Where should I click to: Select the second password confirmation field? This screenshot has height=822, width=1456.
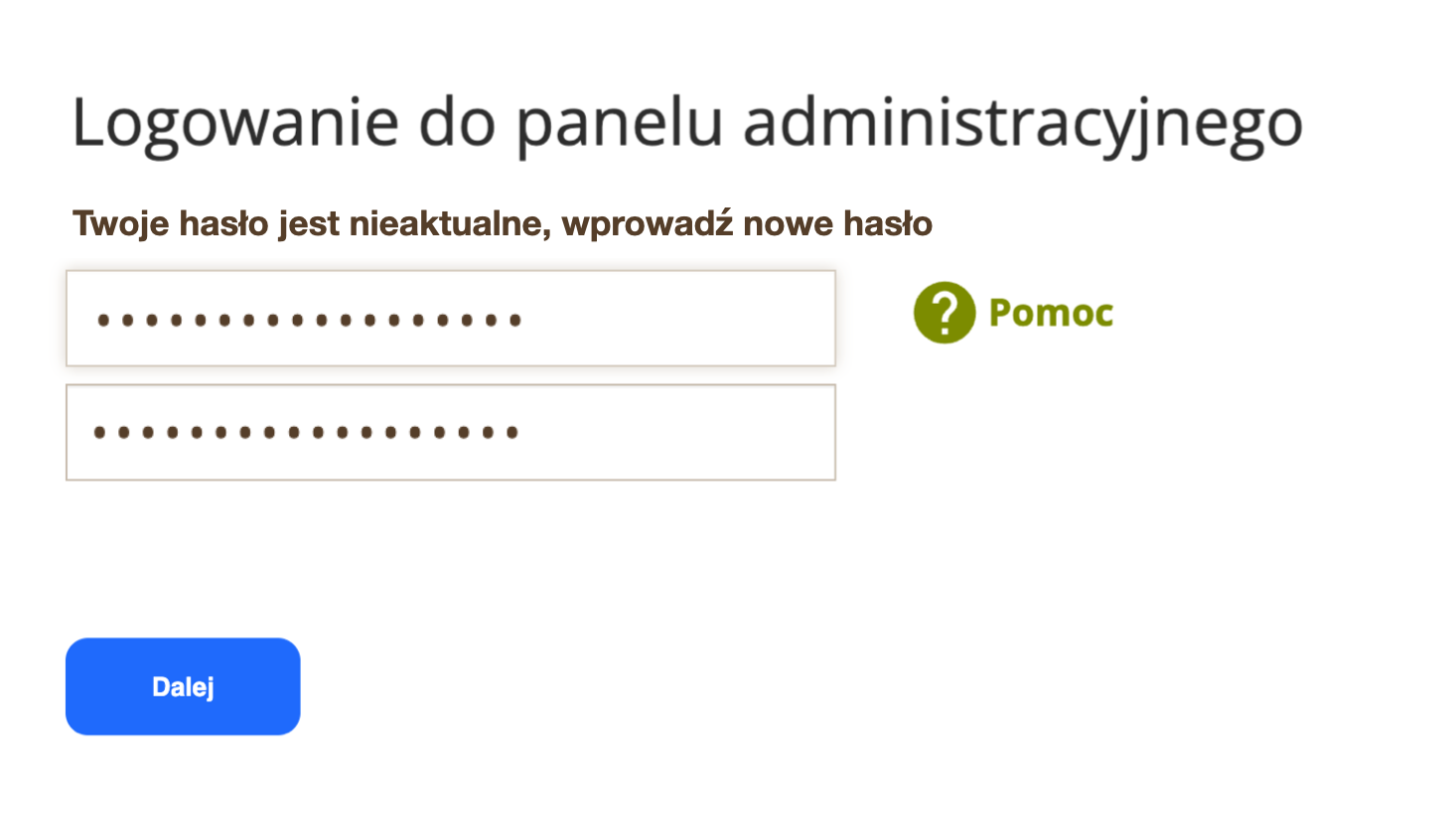(450, 432)
